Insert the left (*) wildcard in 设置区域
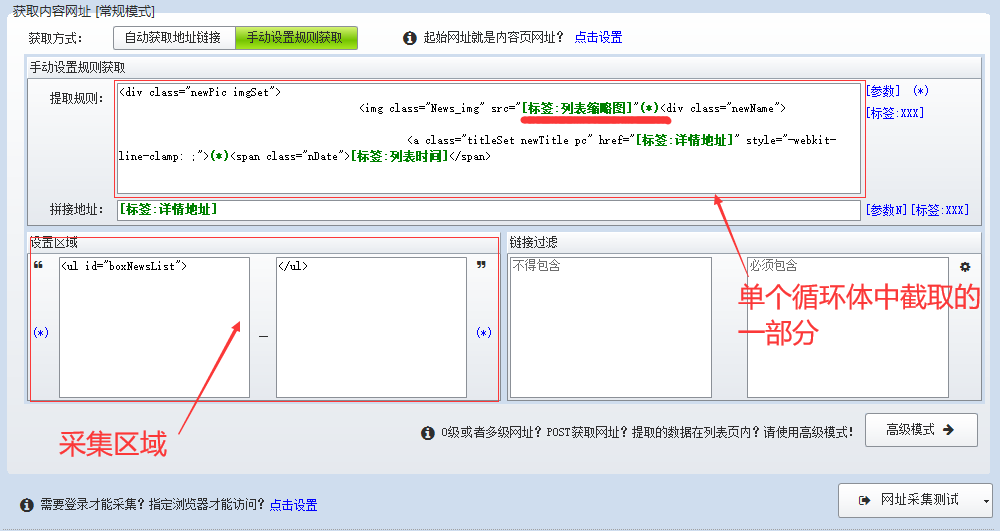1000x531 pixels. pyautogui.click(x=40, y=332)
